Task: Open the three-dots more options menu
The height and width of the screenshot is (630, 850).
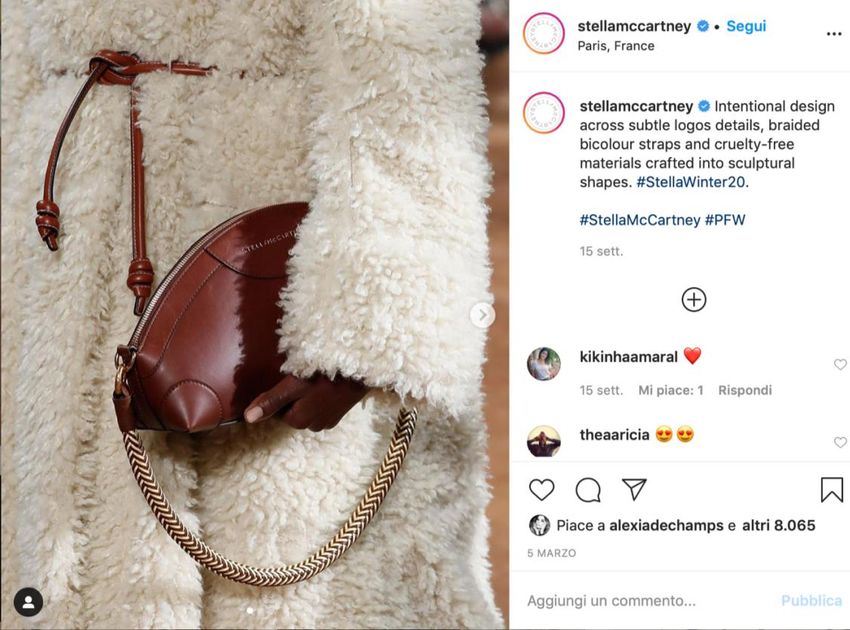Action: [834, 34]
